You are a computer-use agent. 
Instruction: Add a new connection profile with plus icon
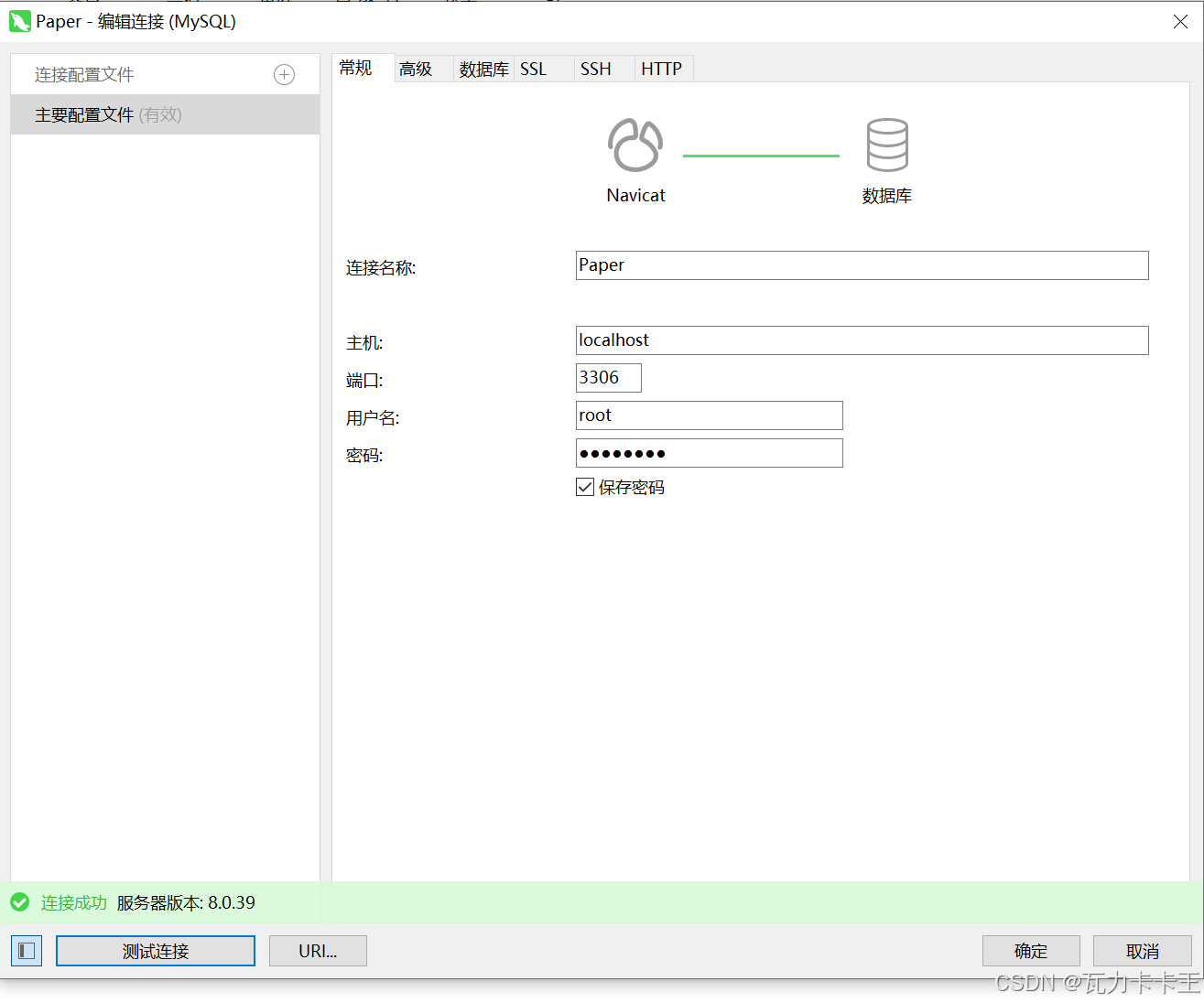pos(285,75)
